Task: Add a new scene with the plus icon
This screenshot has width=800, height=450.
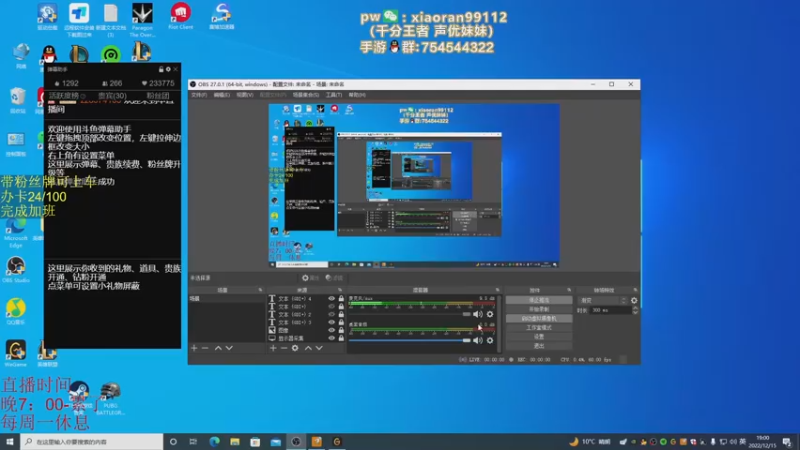Action: pyautogui.click(x=194, y=348)
